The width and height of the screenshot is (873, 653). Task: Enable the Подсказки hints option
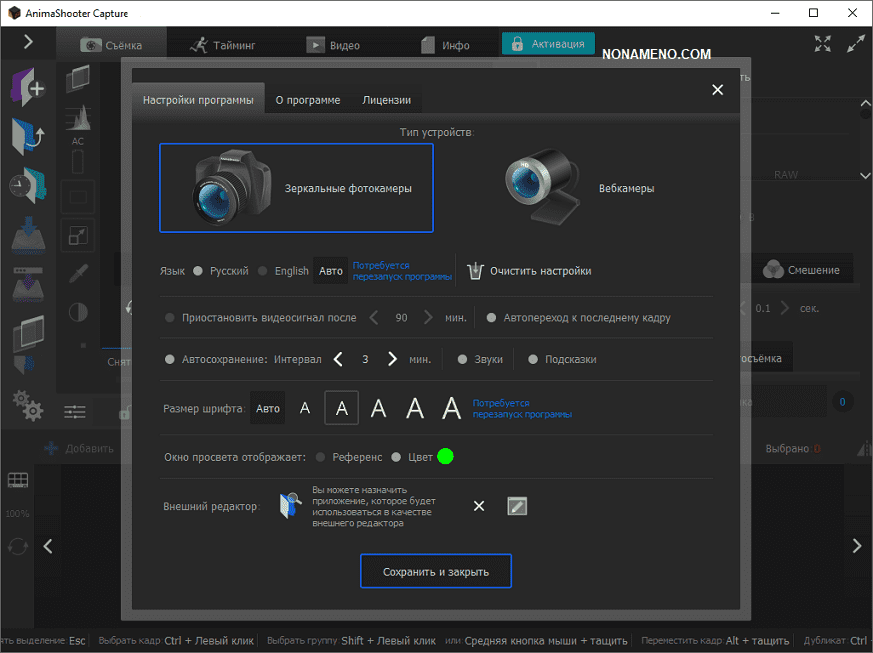pos(533,359)
